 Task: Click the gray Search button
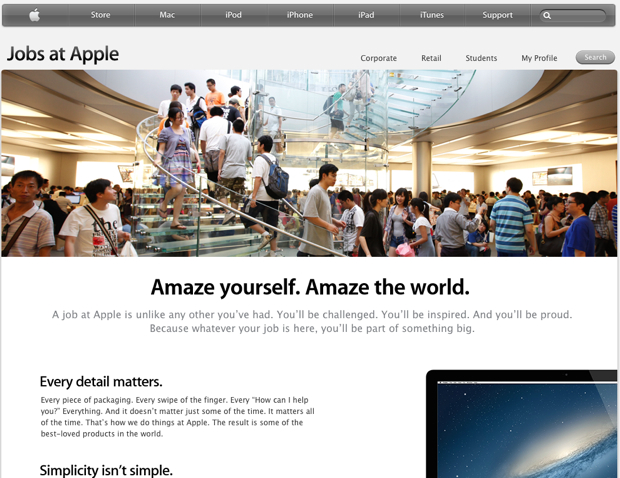point(595,57)
